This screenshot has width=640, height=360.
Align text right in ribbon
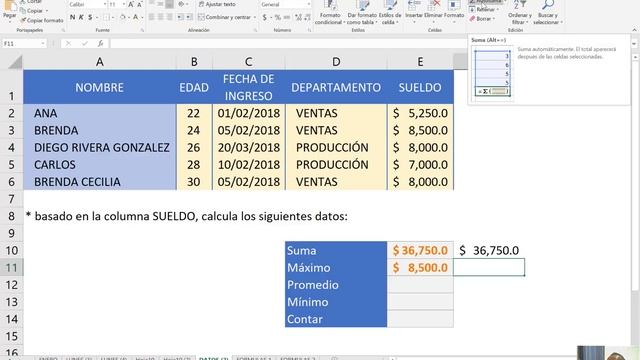coord(169,17)
